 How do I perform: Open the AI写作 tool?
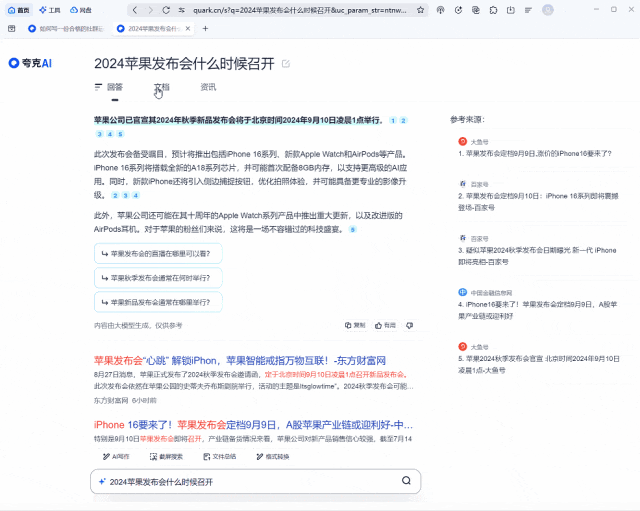click(x=116, y=456)
